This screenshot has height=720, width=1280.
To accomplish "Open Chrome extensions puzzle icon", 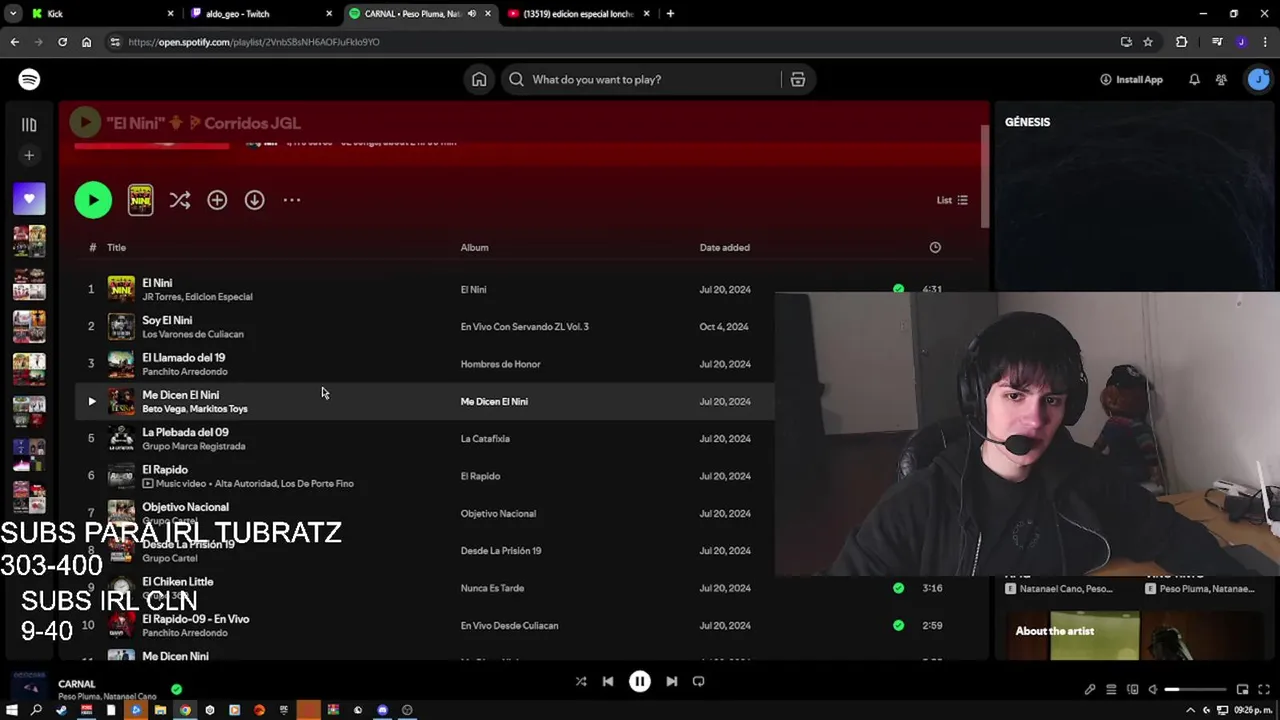I will coord(1182,42).
